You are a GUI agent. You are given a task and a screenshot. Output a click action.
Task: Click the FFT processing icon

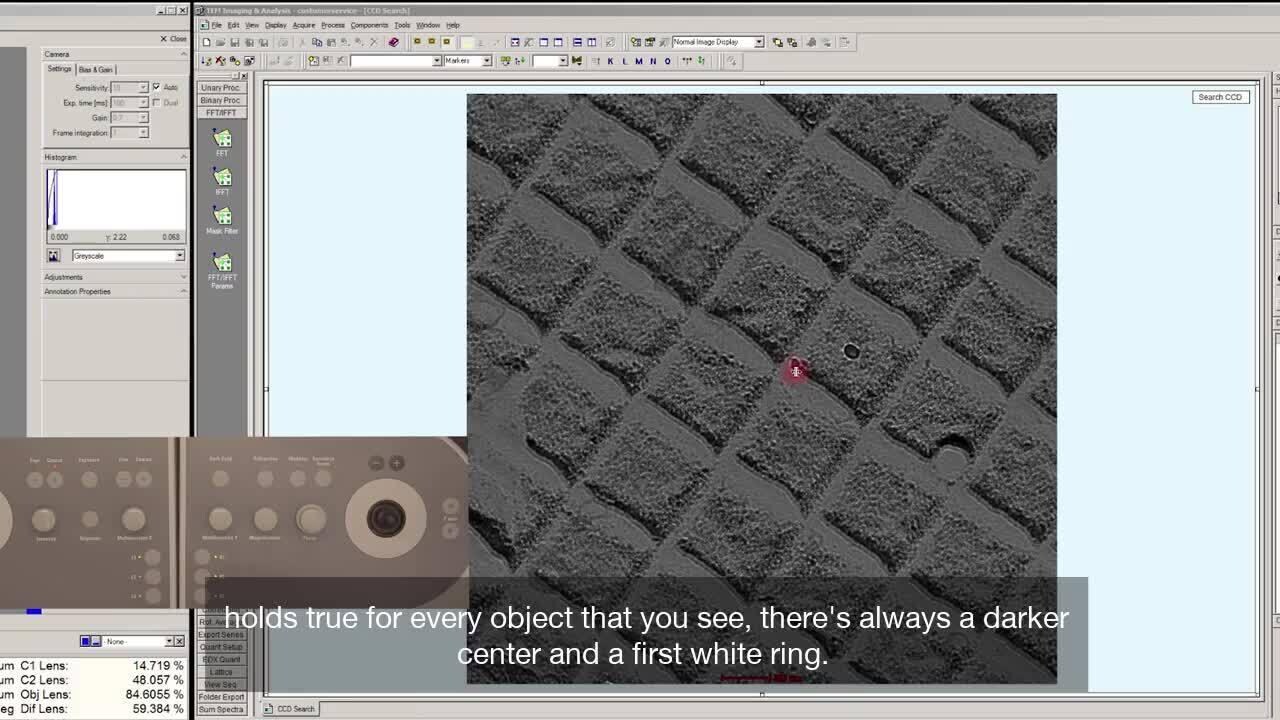222,139
